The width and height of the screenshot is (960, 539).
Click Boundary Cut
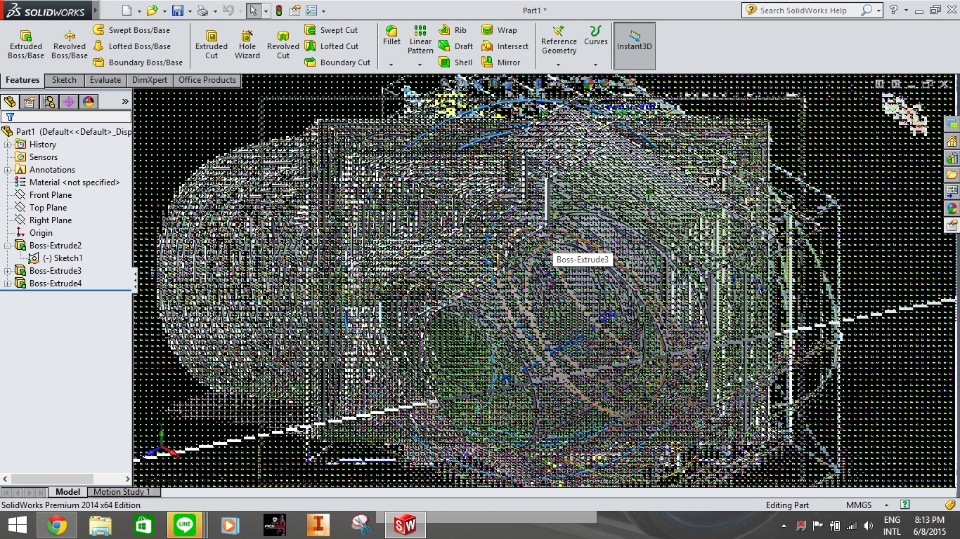pos(337,62)
